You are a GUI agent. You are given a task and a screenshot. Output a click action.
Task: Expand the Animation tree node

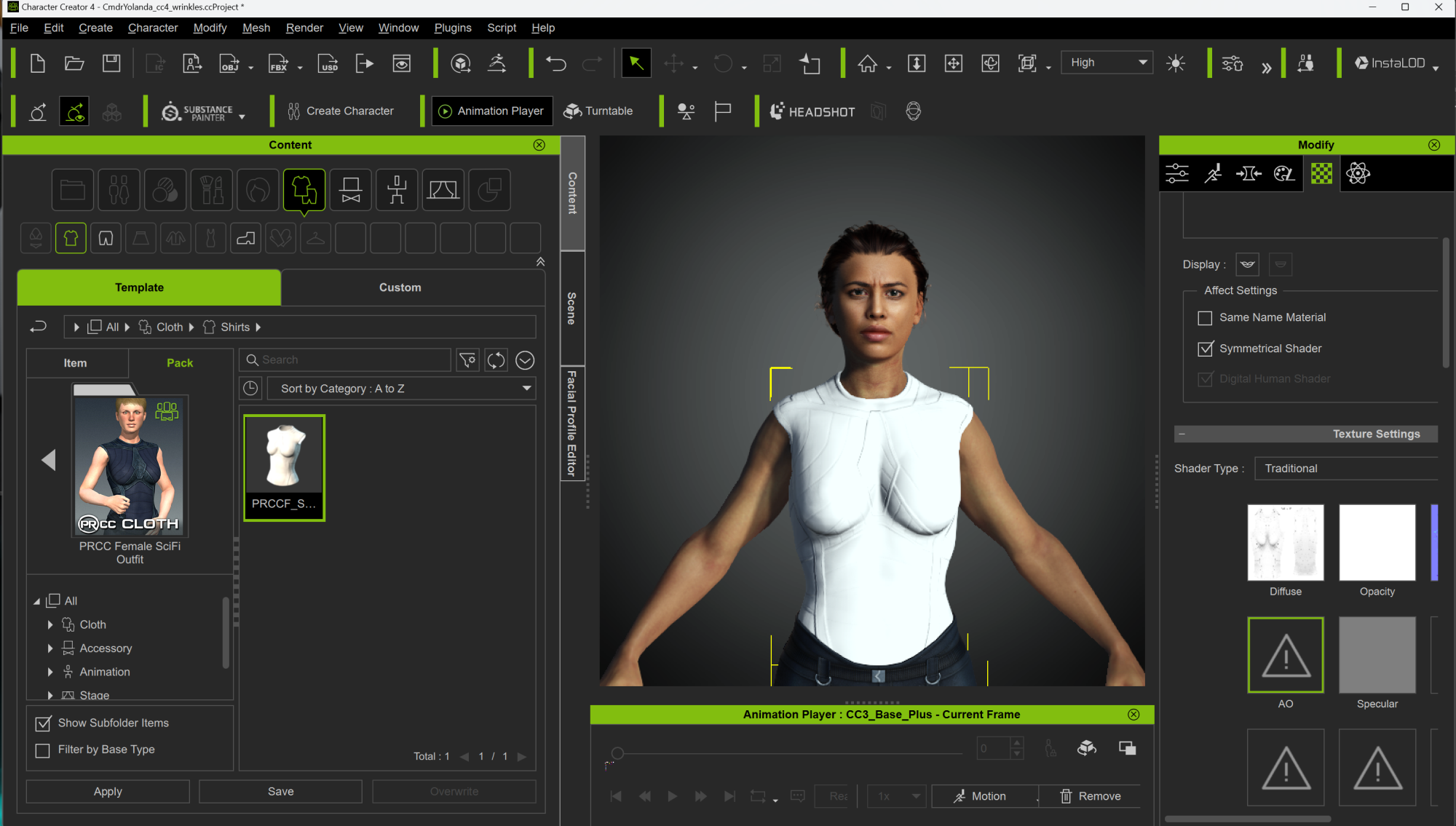click(x=50, y=672)
